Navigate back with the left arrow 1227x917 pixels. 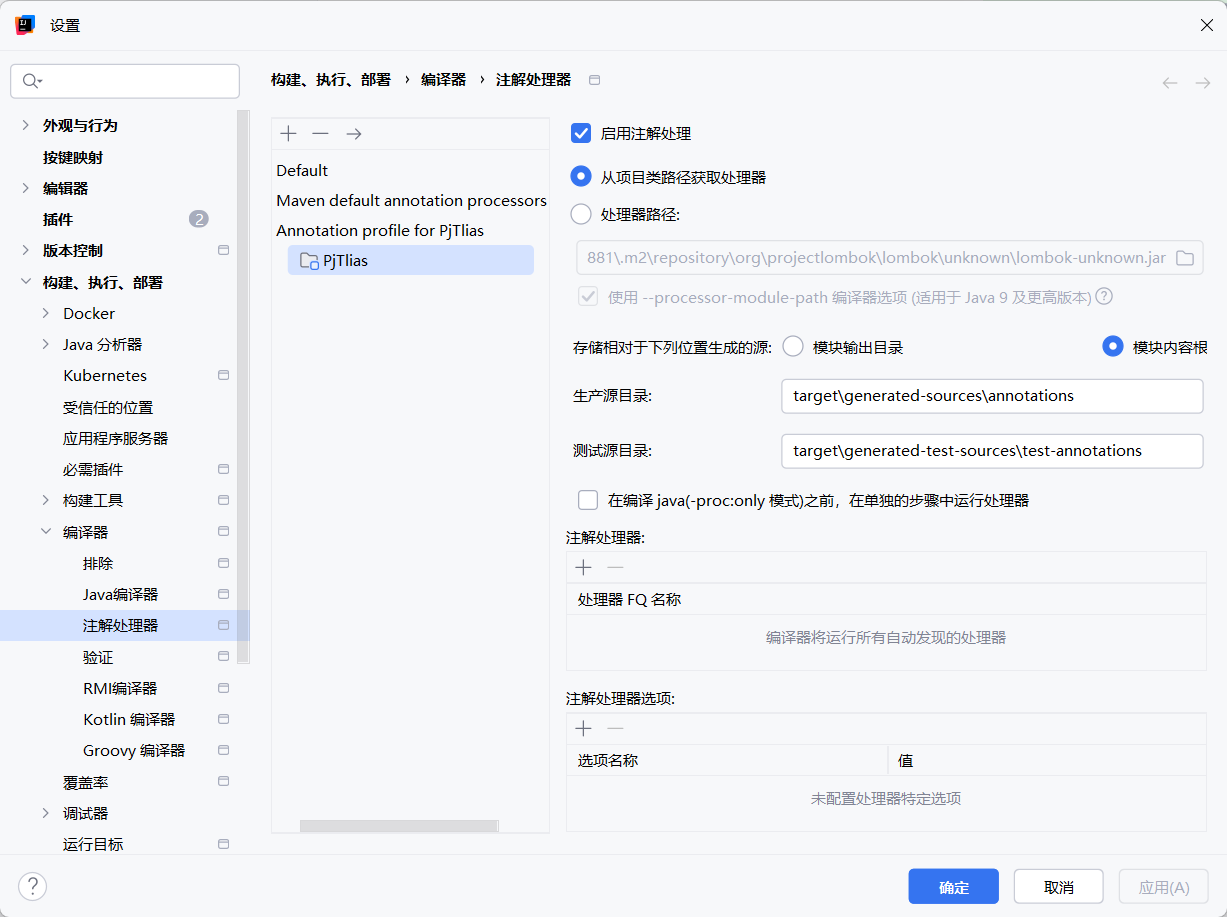(1170, 83)
